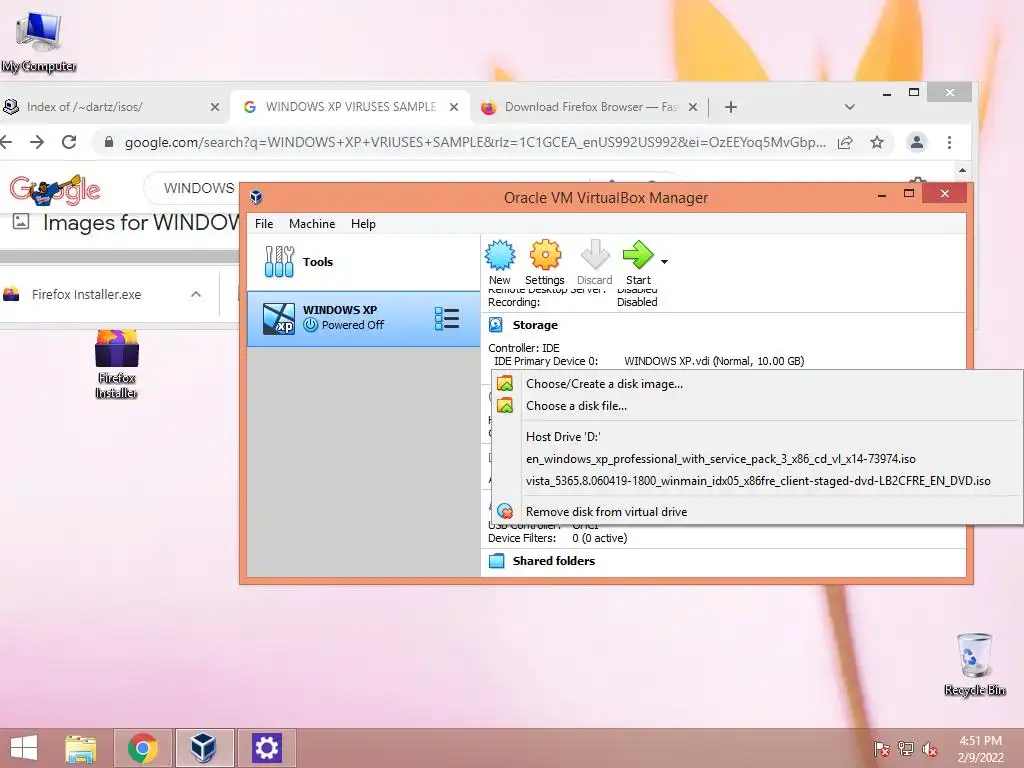The width and height of the screenshot is (1024, 768).
Task: Select the Firefox Installer desktop icon
Action: [116, 364]
